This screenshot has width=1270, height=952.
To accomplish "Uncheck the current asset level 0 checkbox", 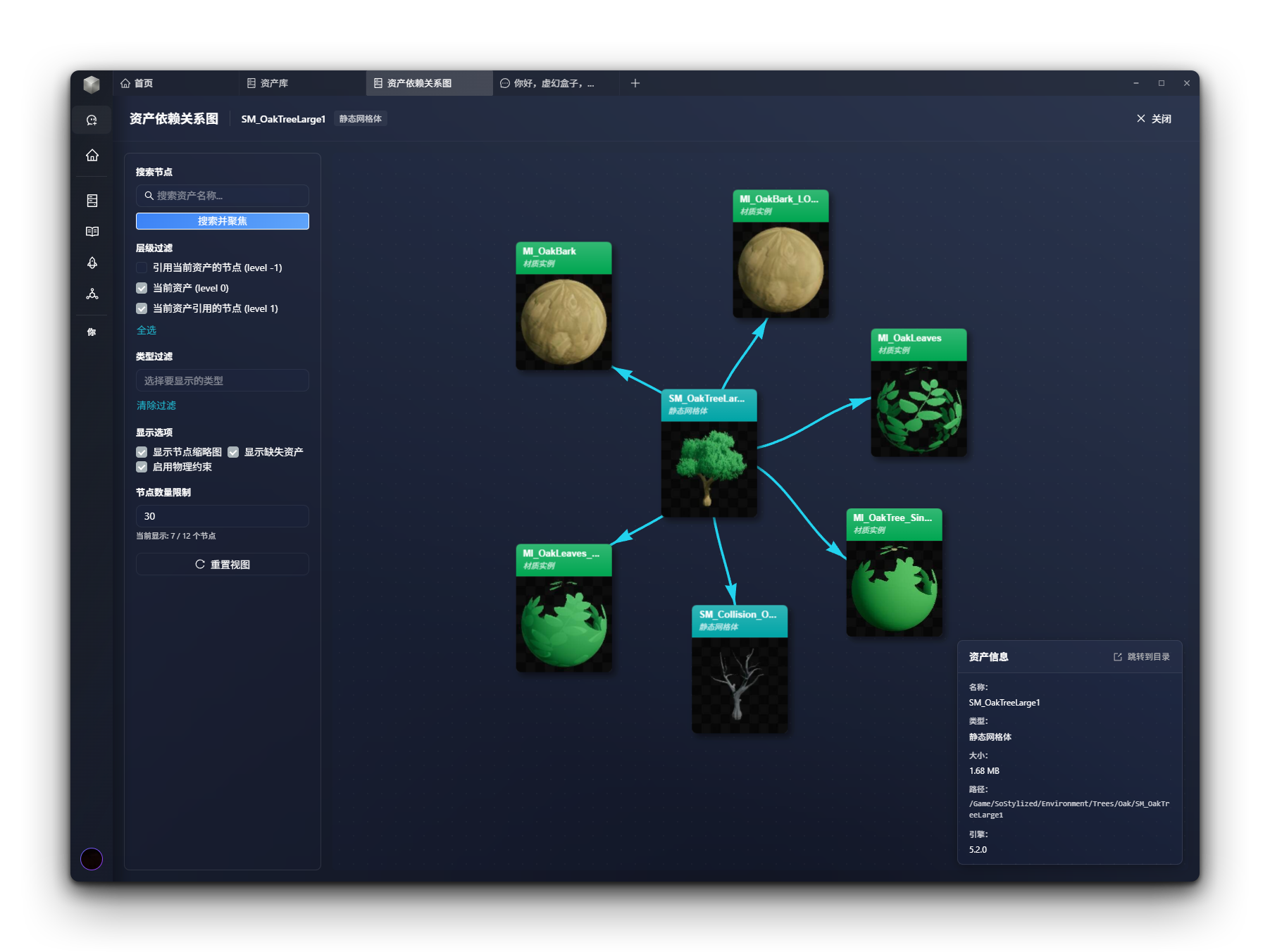I will (x=142, y=288).
